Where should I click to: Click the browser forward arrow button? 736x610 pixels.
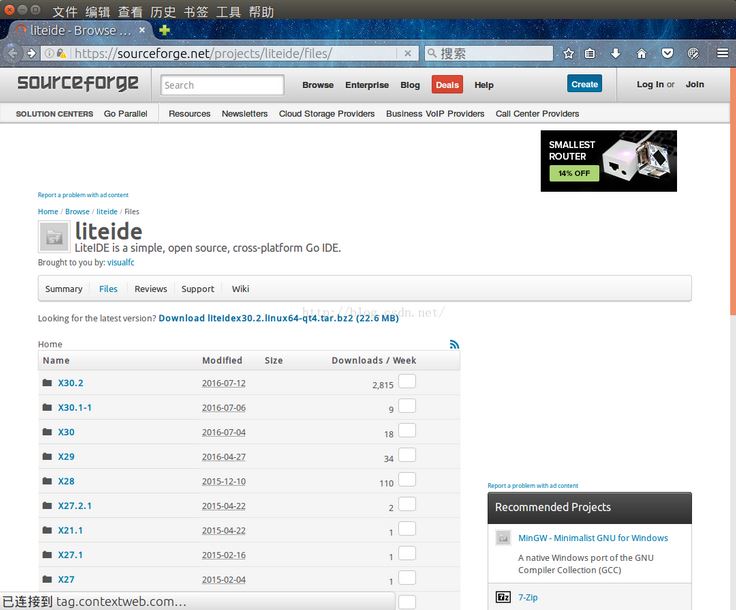pyautogui.click(x=31, y=53)
